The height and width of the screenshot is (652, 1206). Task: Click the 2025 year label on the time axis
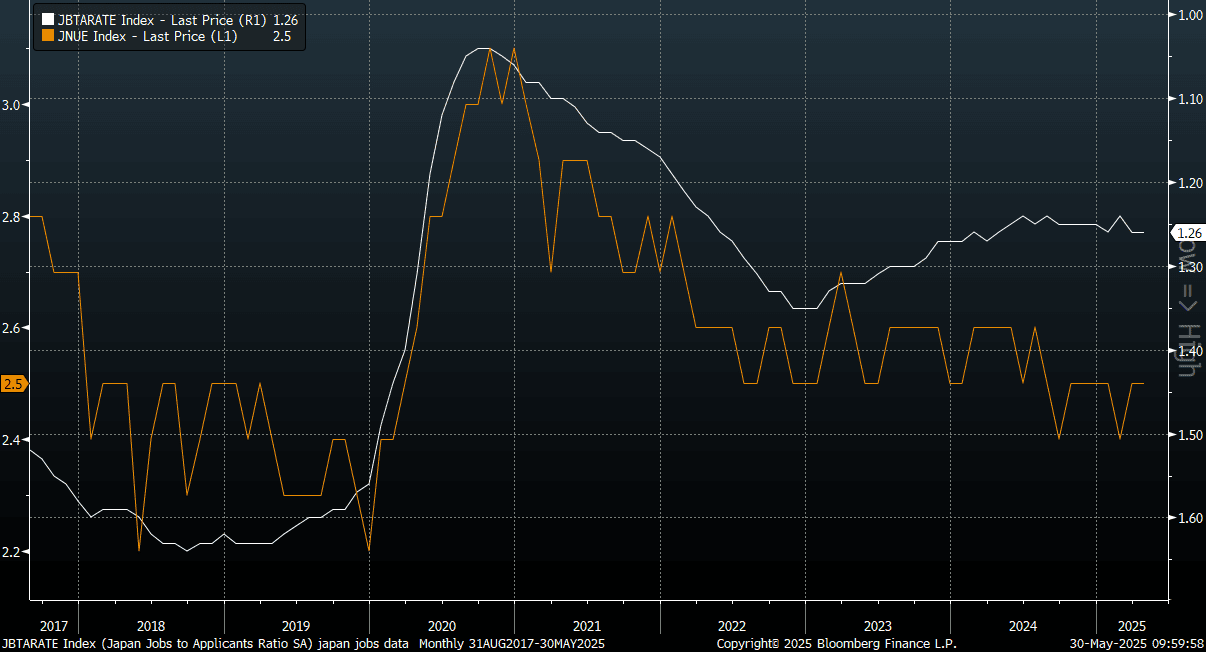1134,624
